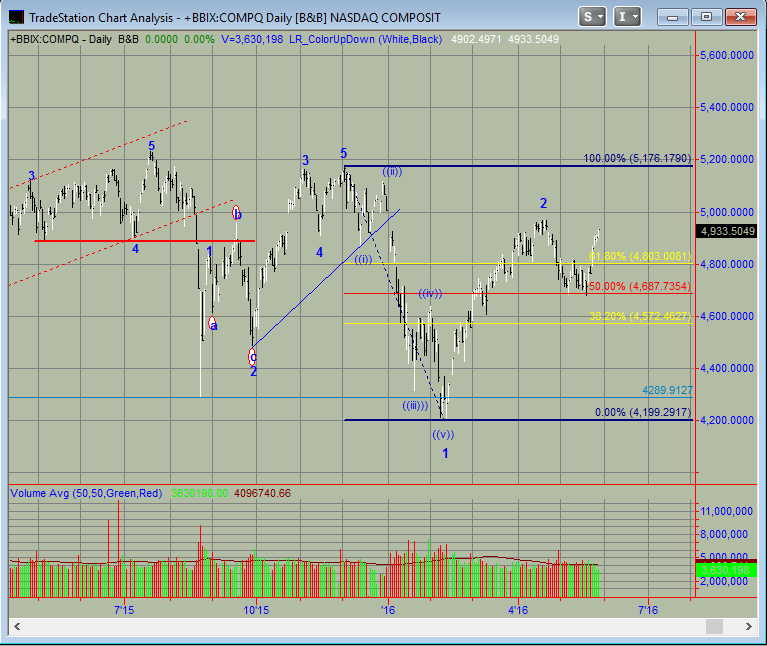Screen dimensions: 767x646
Task: Click the ((iii)) wave label
Action: point(415,406)
